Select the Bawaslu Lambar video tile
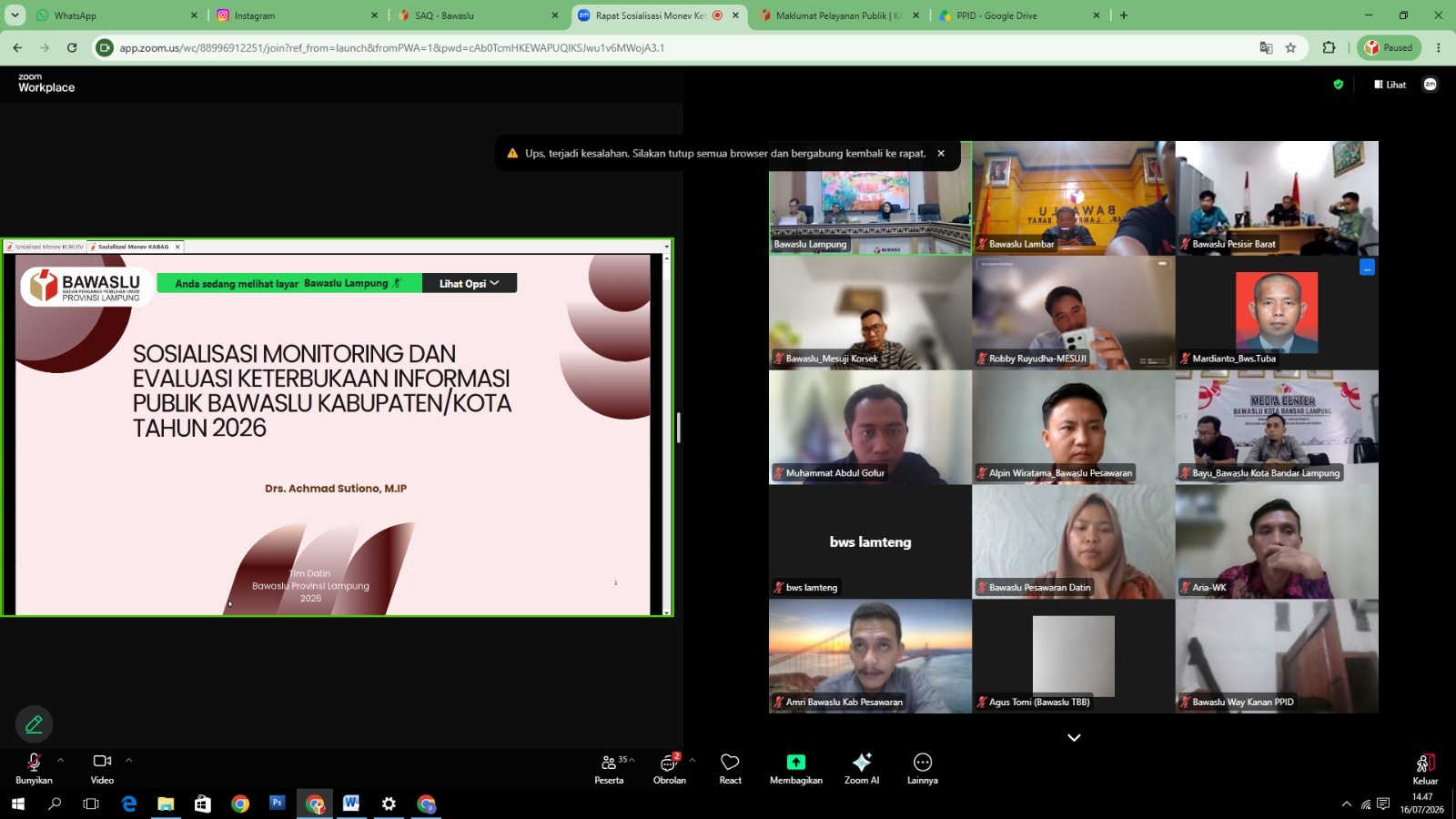Viewport: 1456px width, 819px height. point(1074,198)
